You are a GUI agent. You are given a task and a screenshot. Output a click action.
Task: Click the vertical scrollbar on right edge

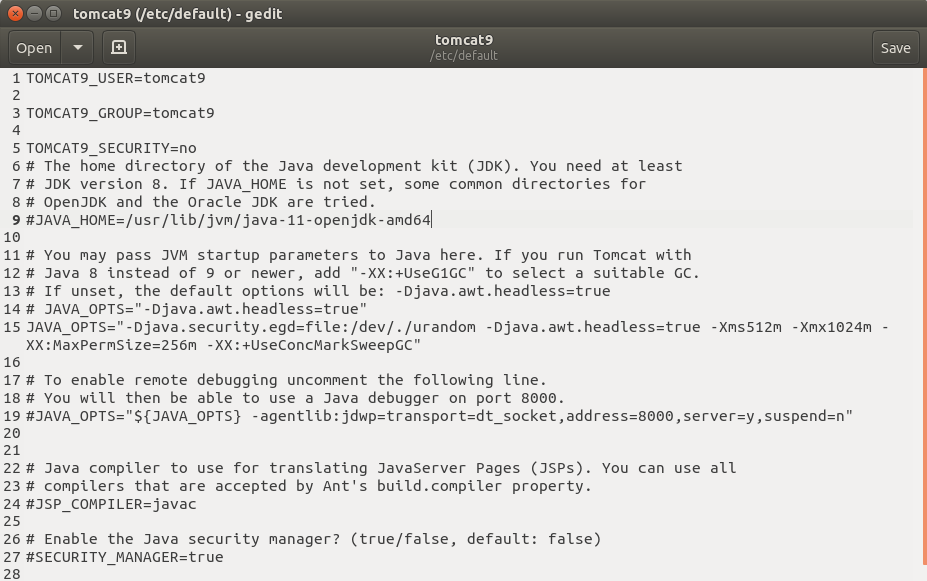[923, 300]
